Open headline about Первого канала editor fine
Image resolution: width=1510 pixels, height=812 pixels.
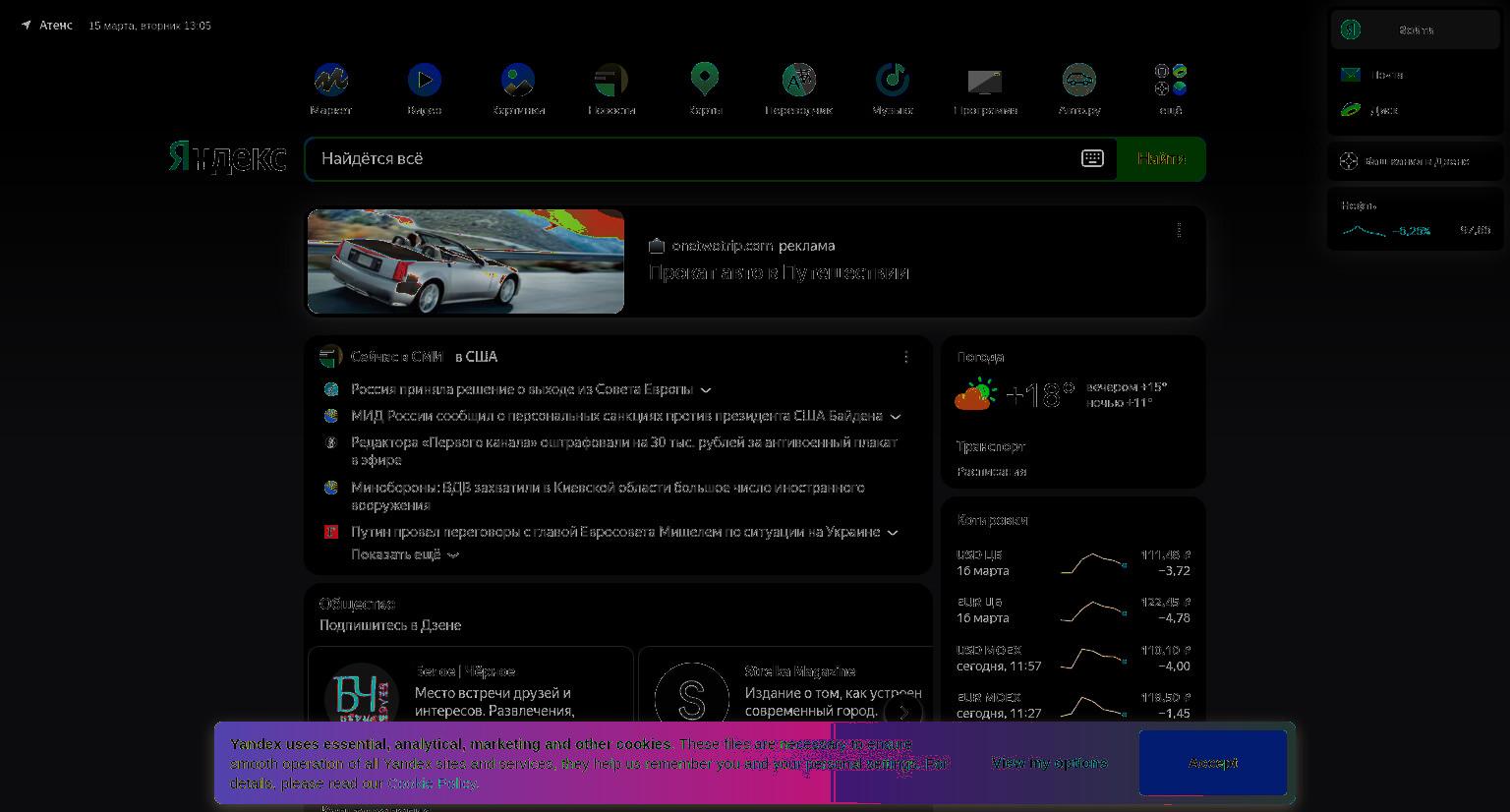point(624,451)
